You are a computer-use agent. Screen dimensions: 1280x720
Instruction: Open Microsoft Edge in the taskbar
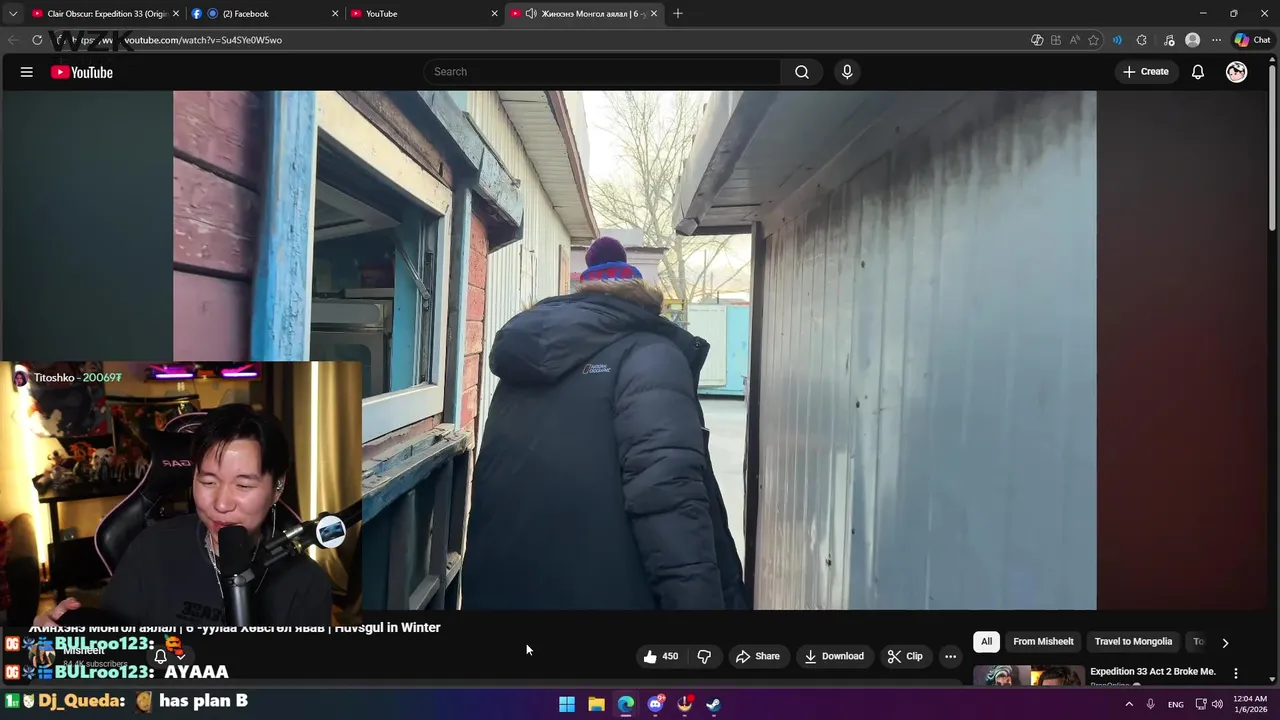626,704
